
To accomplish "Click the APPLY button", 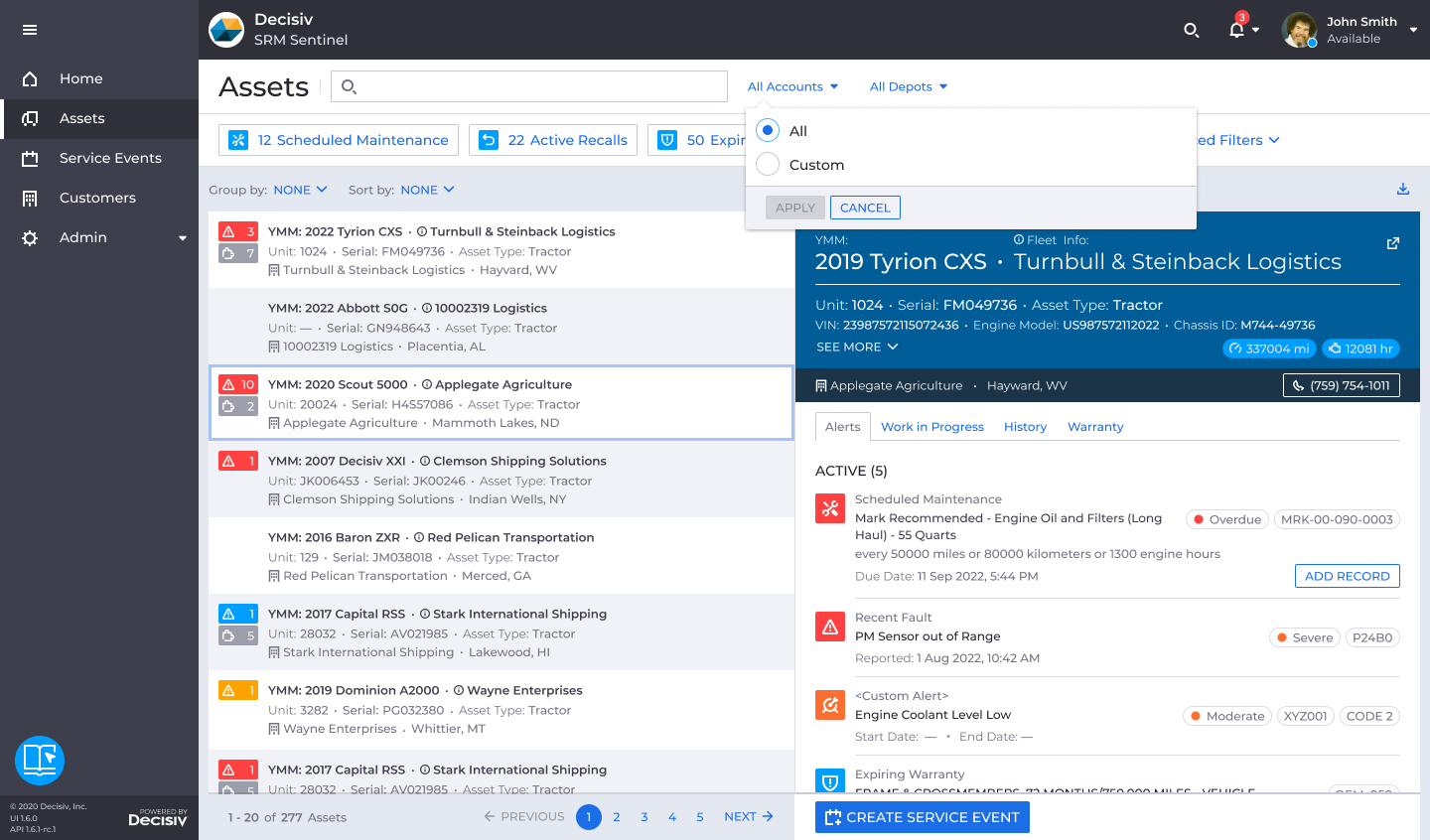I will pyautogui.click(x=795, y=208).
